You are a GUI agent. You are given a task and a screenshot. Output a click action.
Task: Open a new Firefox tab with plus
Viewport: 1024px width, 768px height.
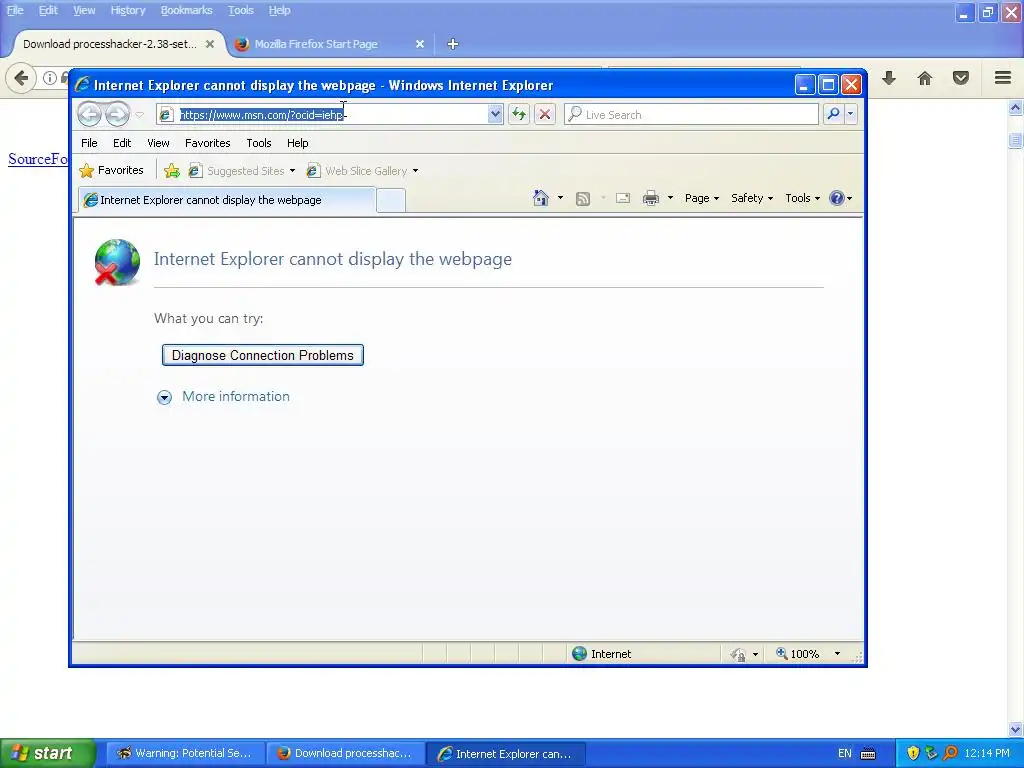pos(453,44)
